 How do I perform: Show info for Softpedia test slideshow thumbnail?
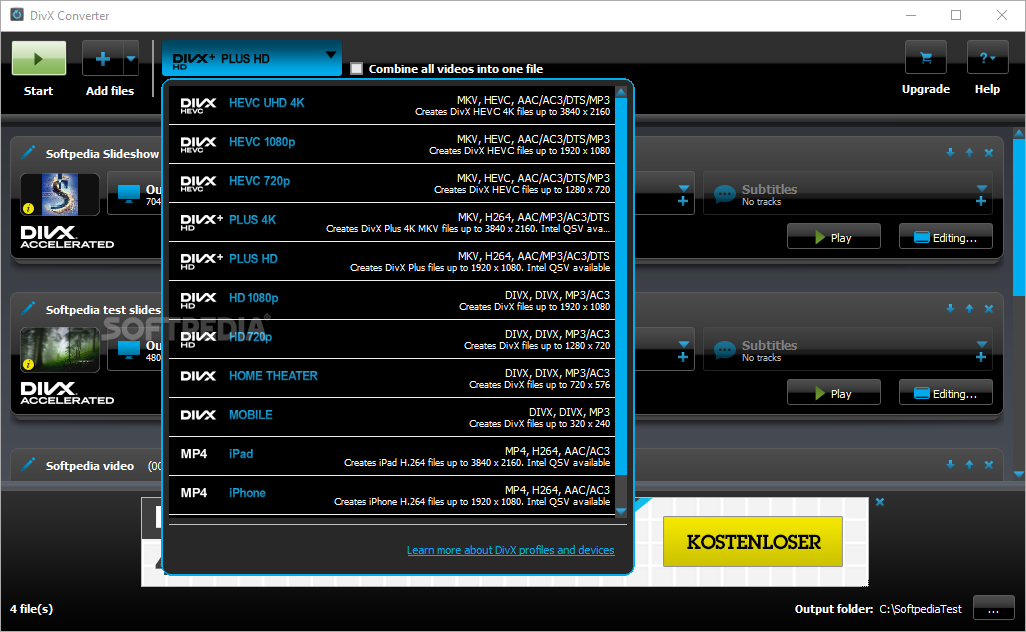pos(28,364)
